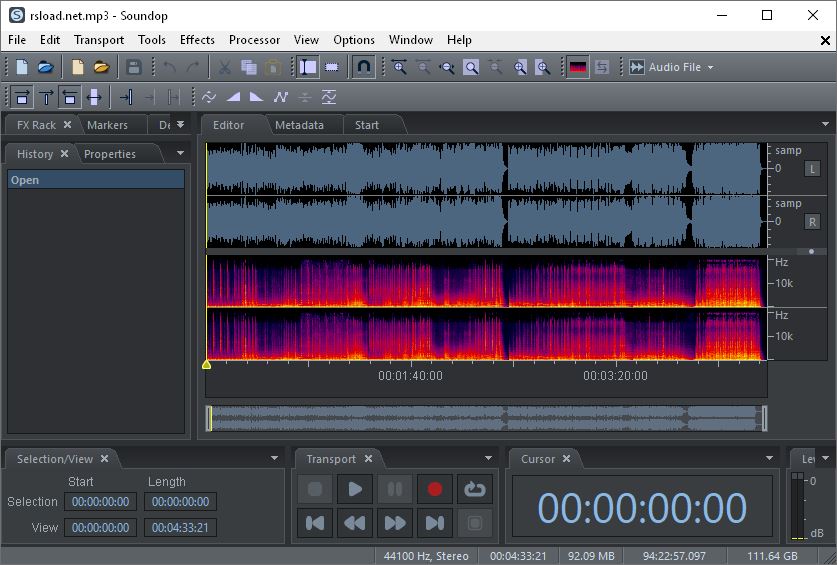
Task: Toggle the snapping magnet icon
Action: (365, 67)
